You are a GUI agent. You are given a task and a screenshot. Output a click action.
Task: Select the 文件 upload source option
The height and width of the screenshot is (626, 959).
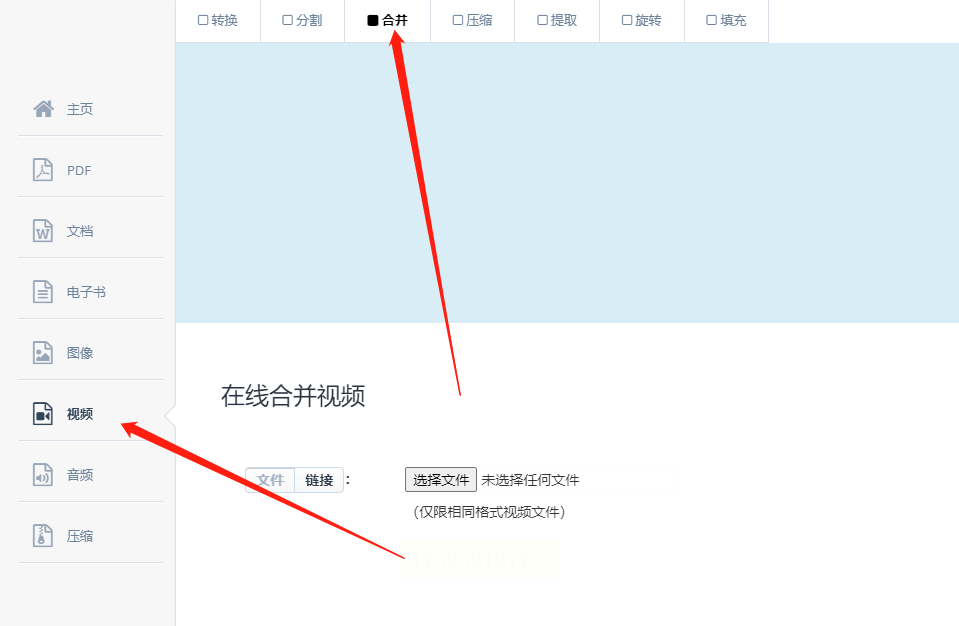(x=270, y=481)
